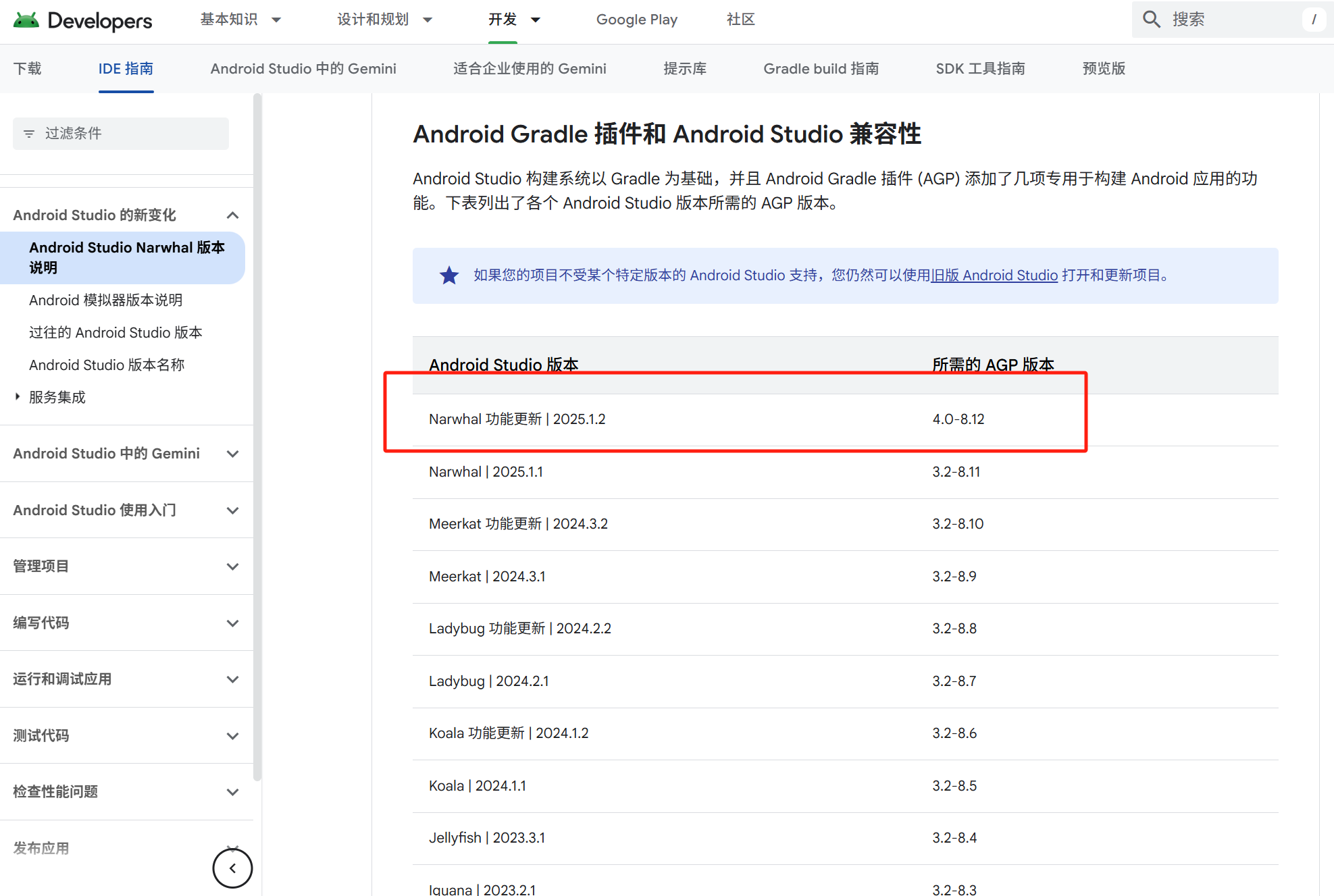Expand the 发布应用 section
1334x896 pixels.
coord(232,849)
